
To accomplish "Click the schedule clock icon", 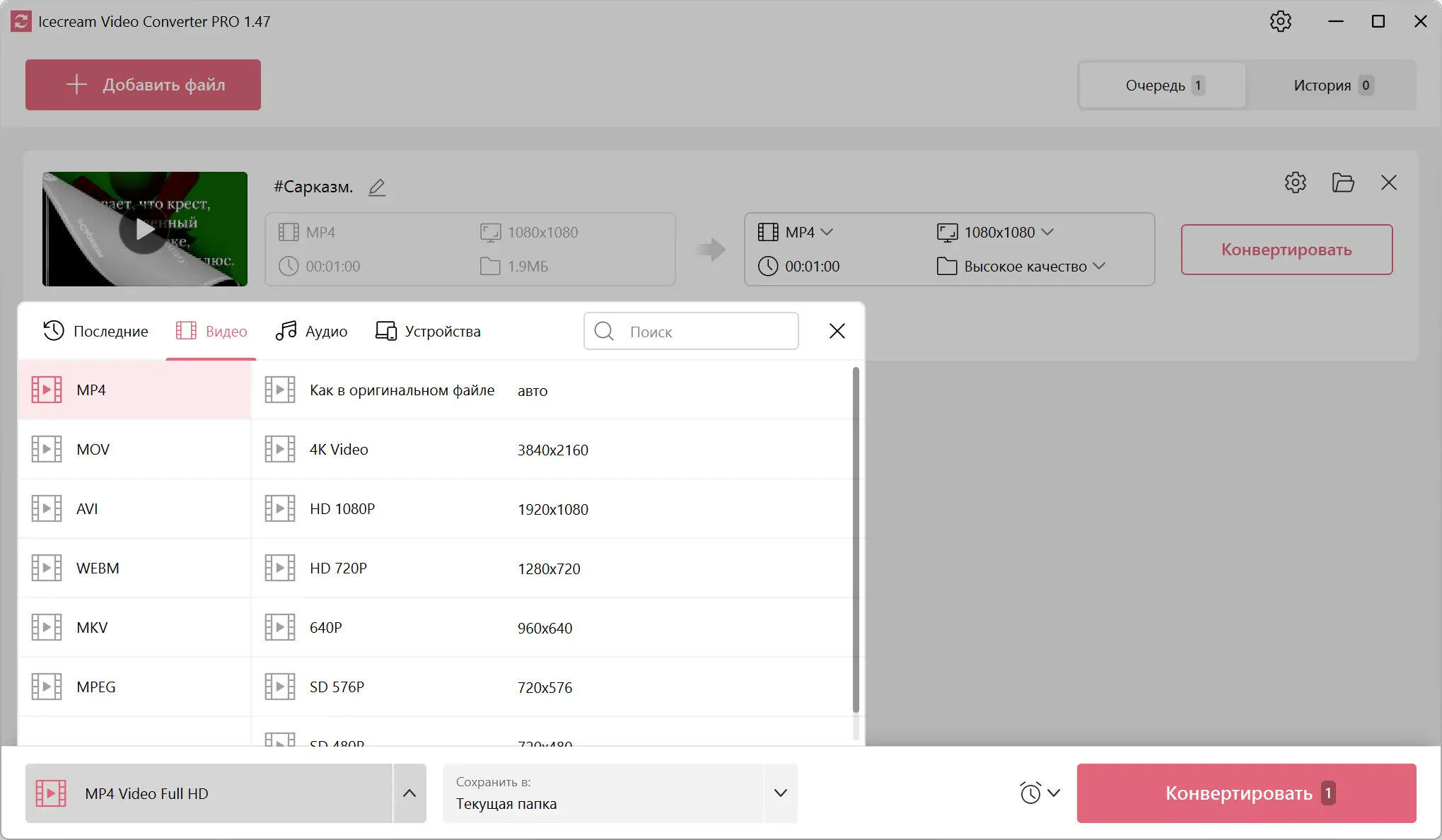I will [1031, 793].
